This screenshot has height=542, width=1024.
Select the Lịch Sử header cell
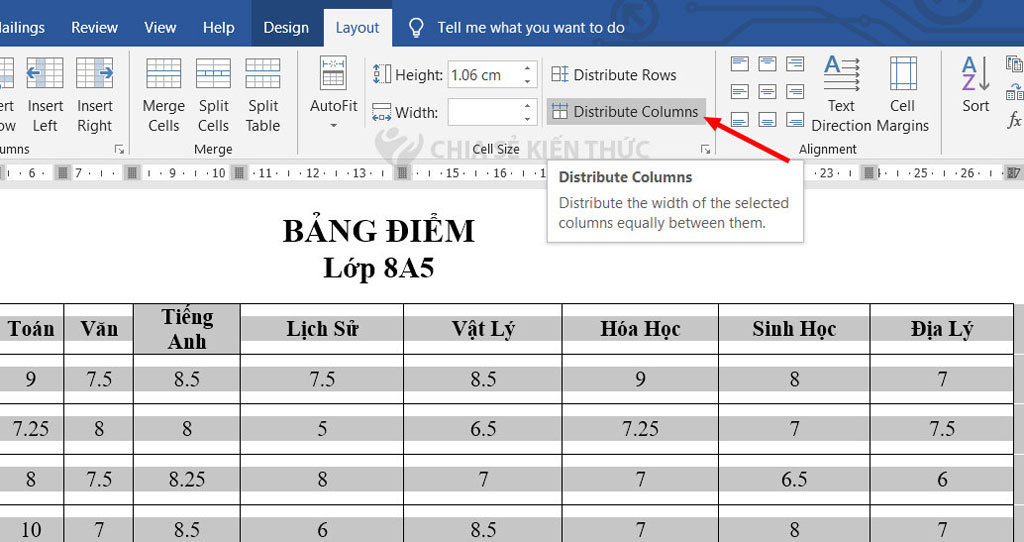click(x=322, y=328)
